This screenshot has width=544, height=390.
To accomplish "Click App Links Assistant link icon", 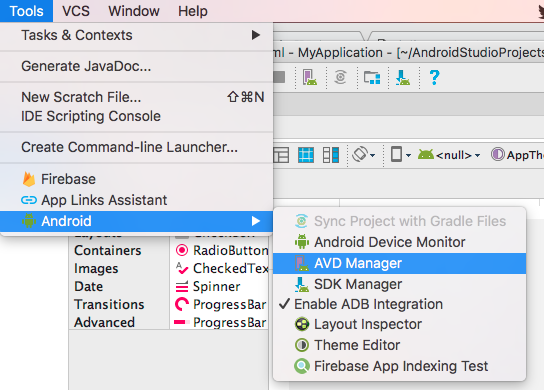I will pyautogui.click(x=29, y=200).
